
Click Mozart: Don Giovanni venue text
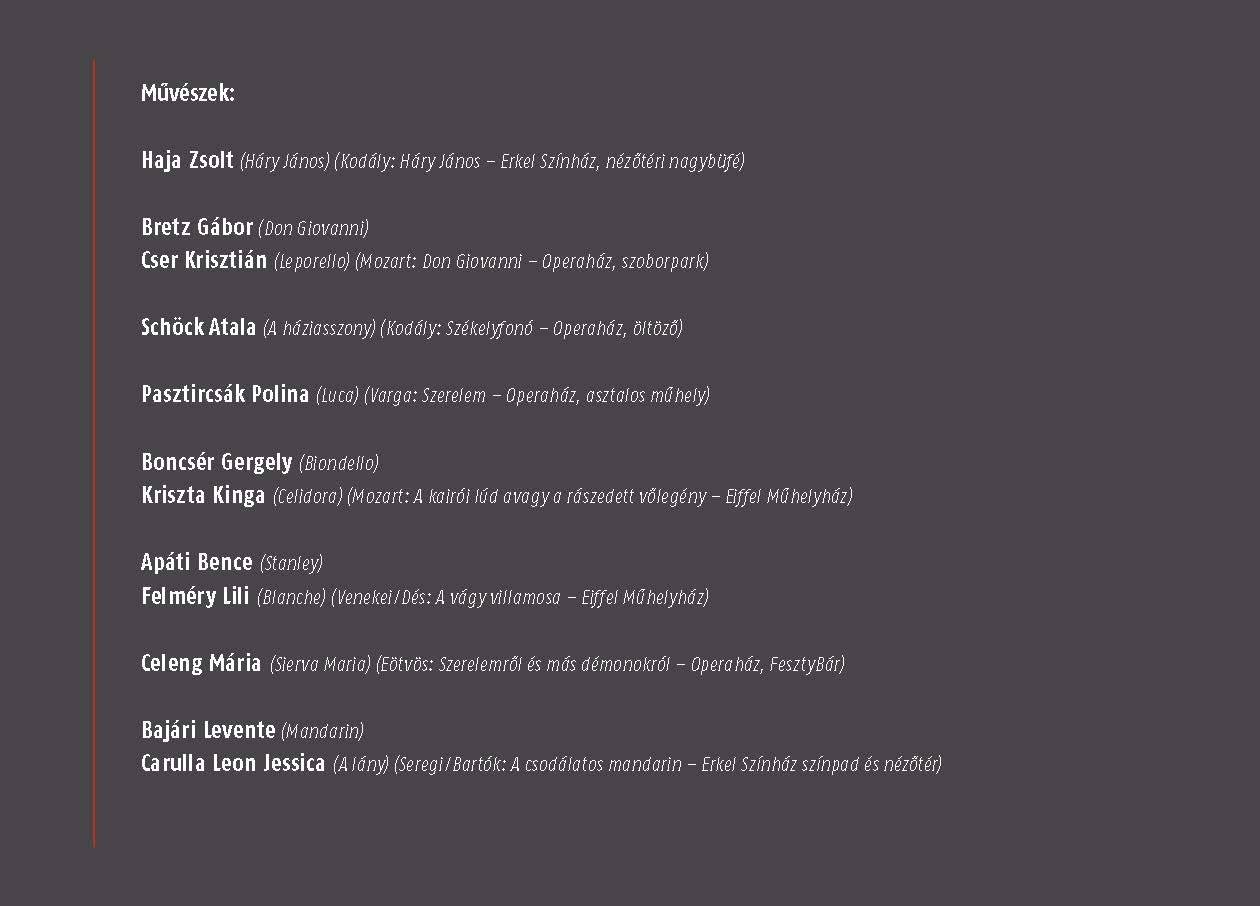[532, 261]
